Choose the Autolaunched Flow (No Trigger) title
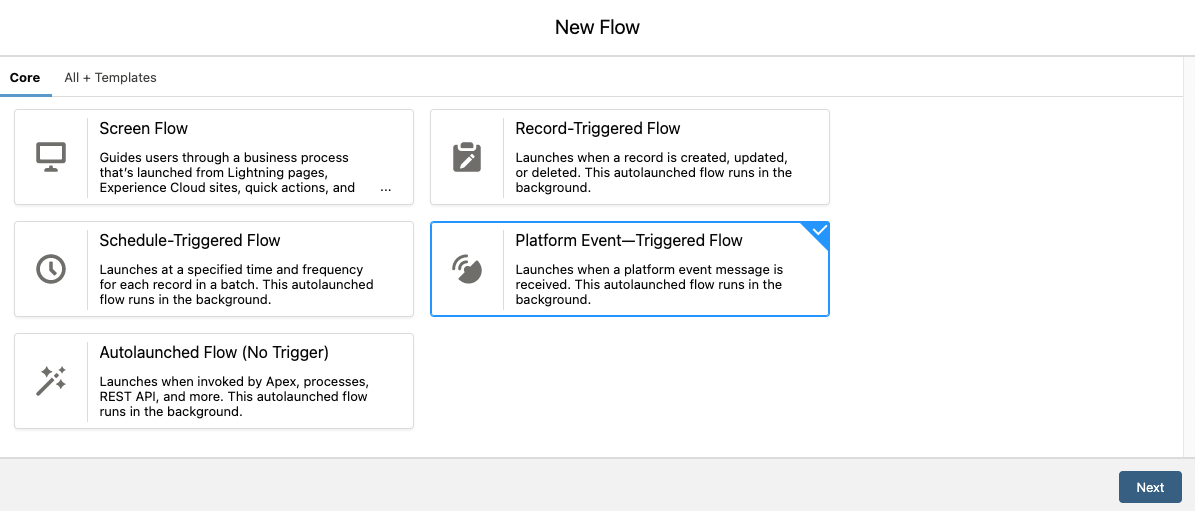1195x511 pixels. point(214,353)
